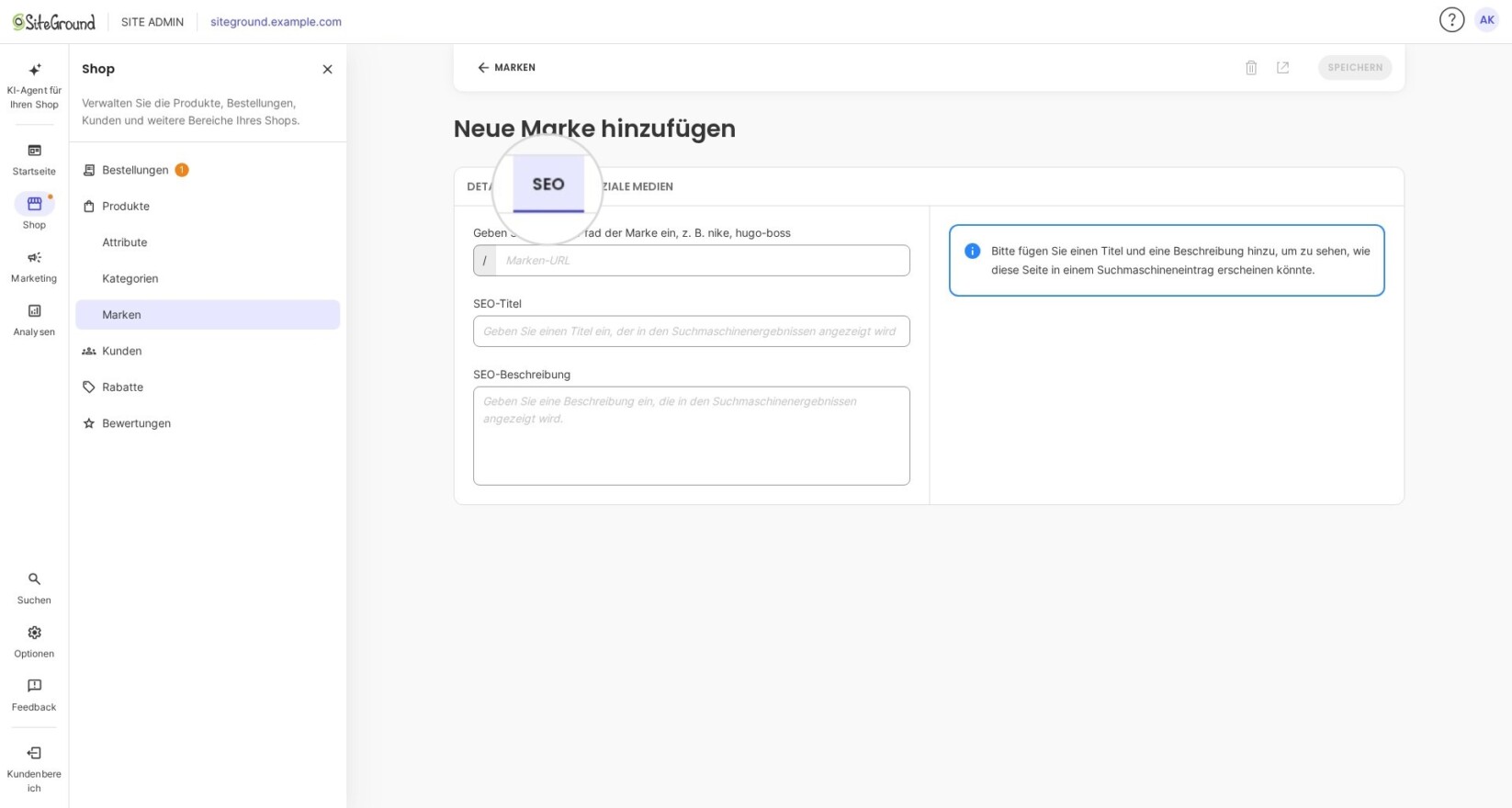Image resolution: width=1512 pixels, height=808 pixels.
Task: Click the 'Neue Marke hinzufügen' heading
Action: pos(594,129)
